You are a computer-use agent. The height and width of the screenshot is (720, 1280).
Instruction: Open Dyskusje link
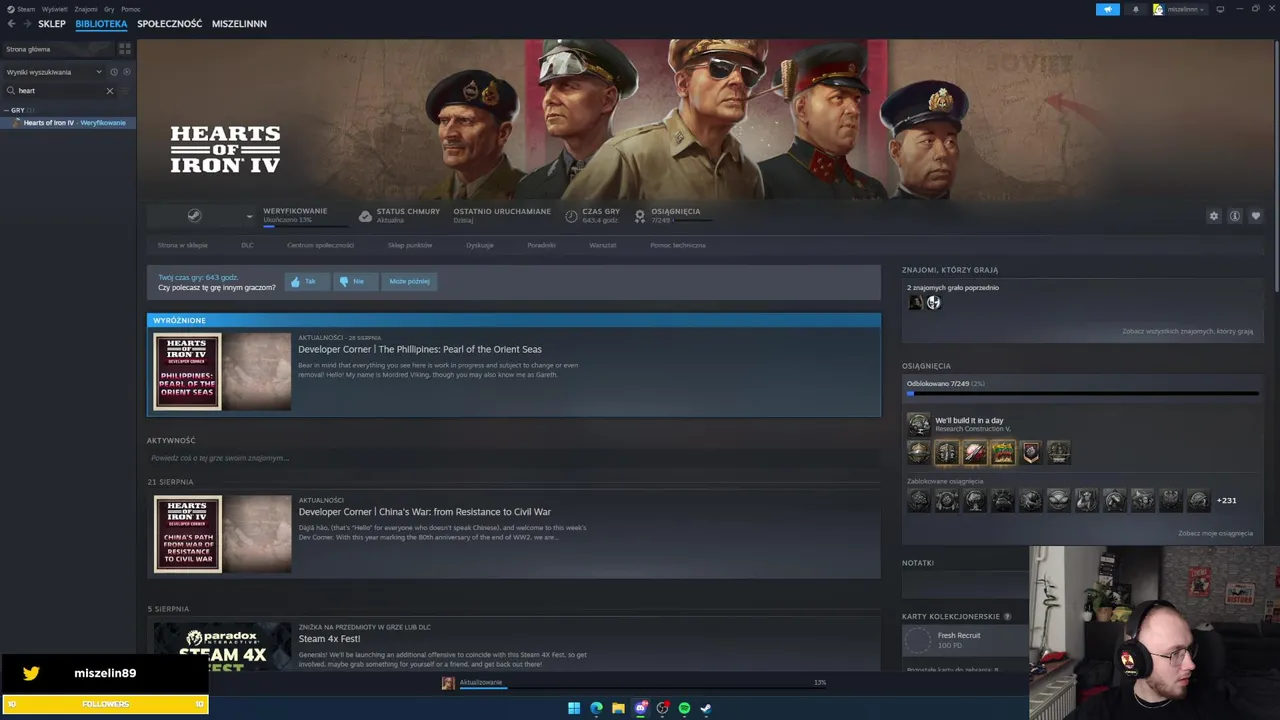coord(480,245)
